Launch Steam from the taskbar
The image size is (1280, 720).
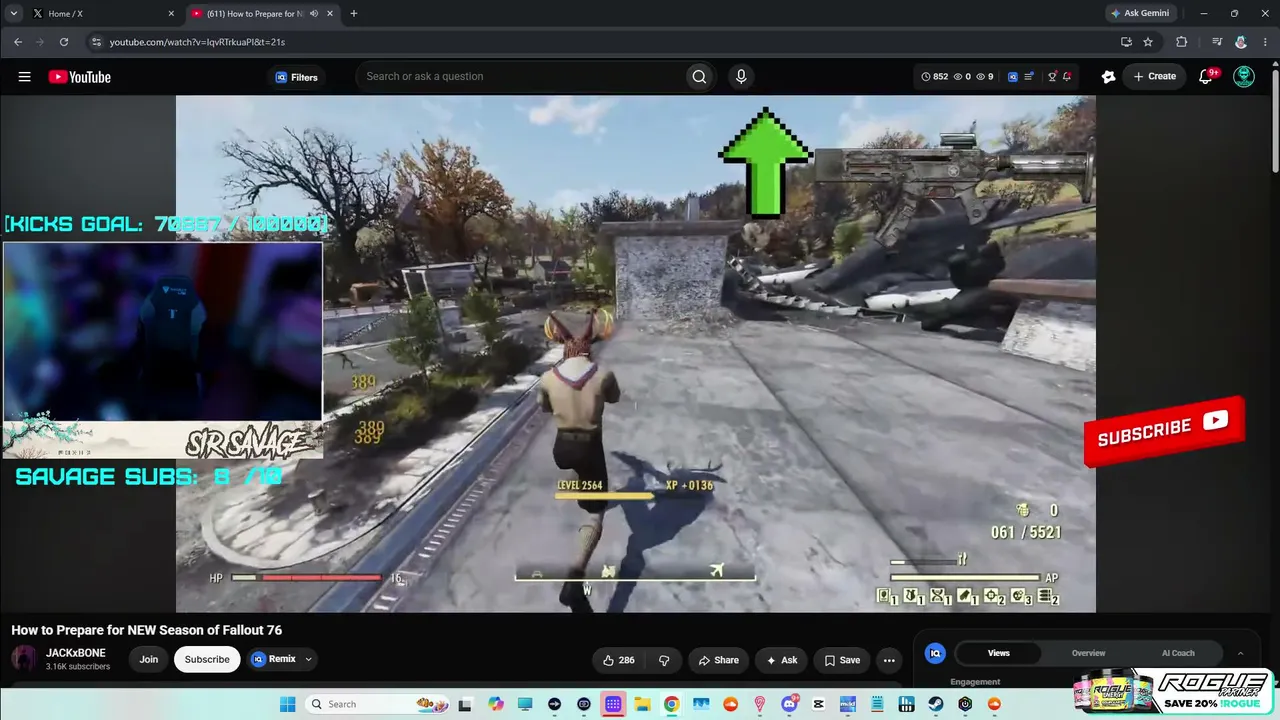point(935,704)
